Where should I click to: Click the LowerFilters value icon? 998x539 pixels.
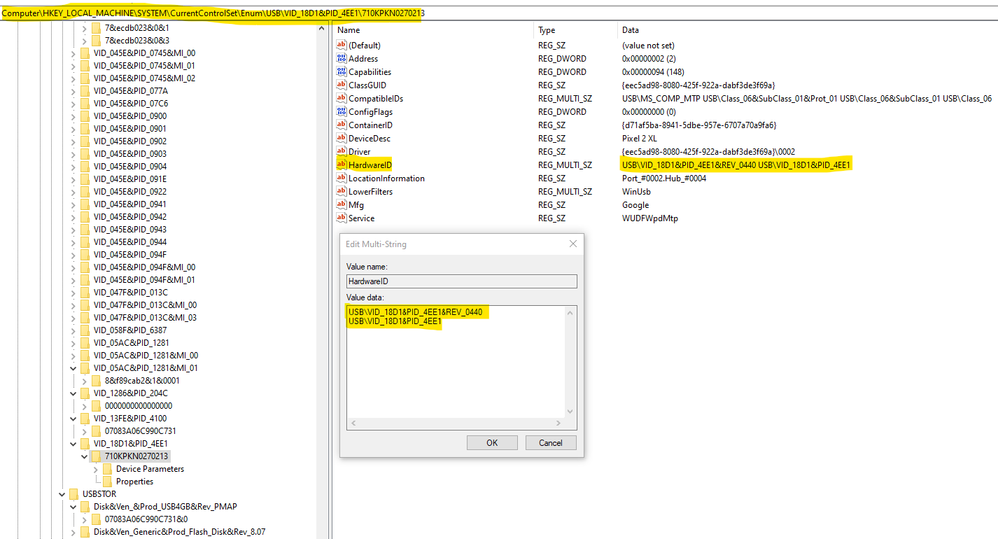tap(341, 192)
